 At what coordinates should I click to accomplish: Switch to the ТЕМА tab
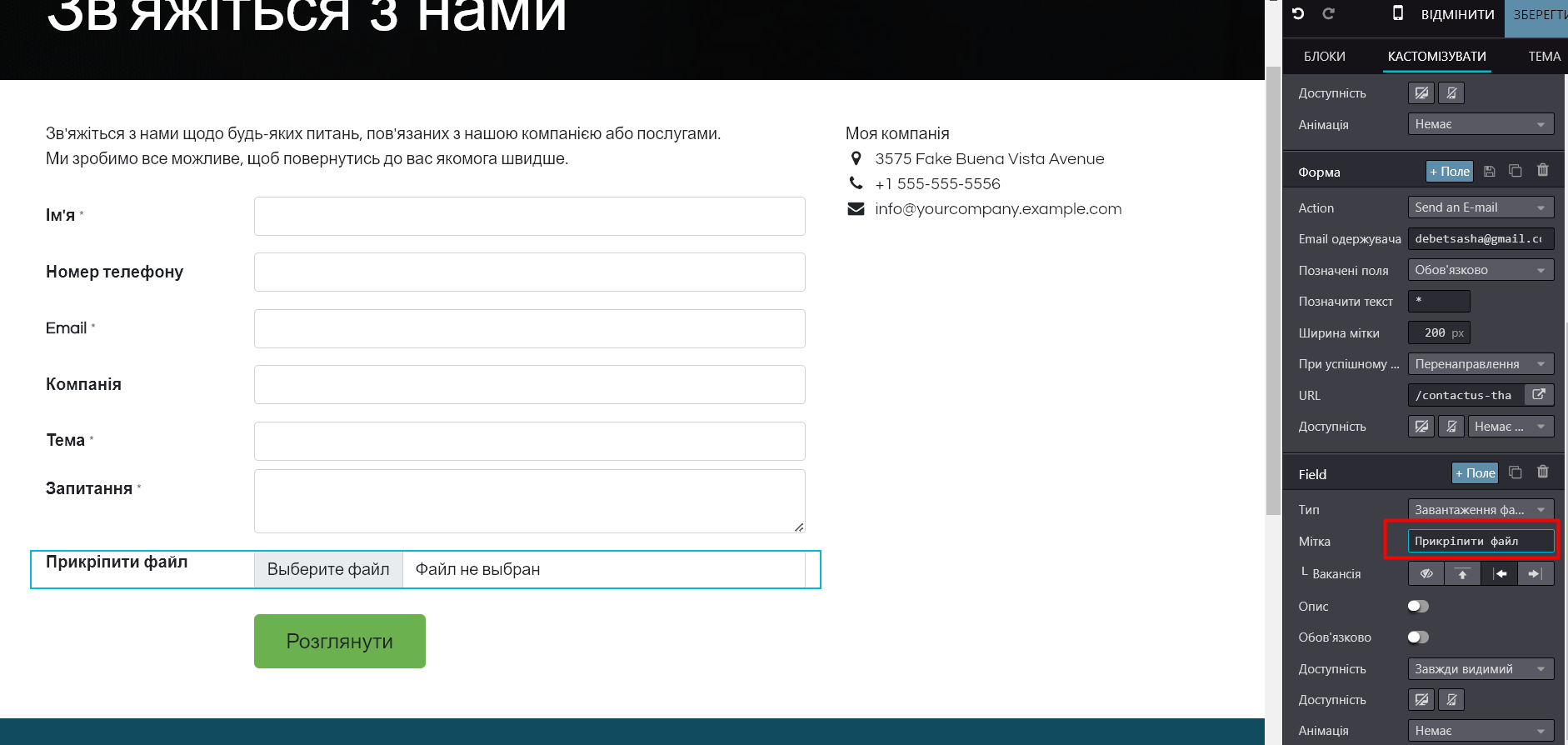(1544, 57)
